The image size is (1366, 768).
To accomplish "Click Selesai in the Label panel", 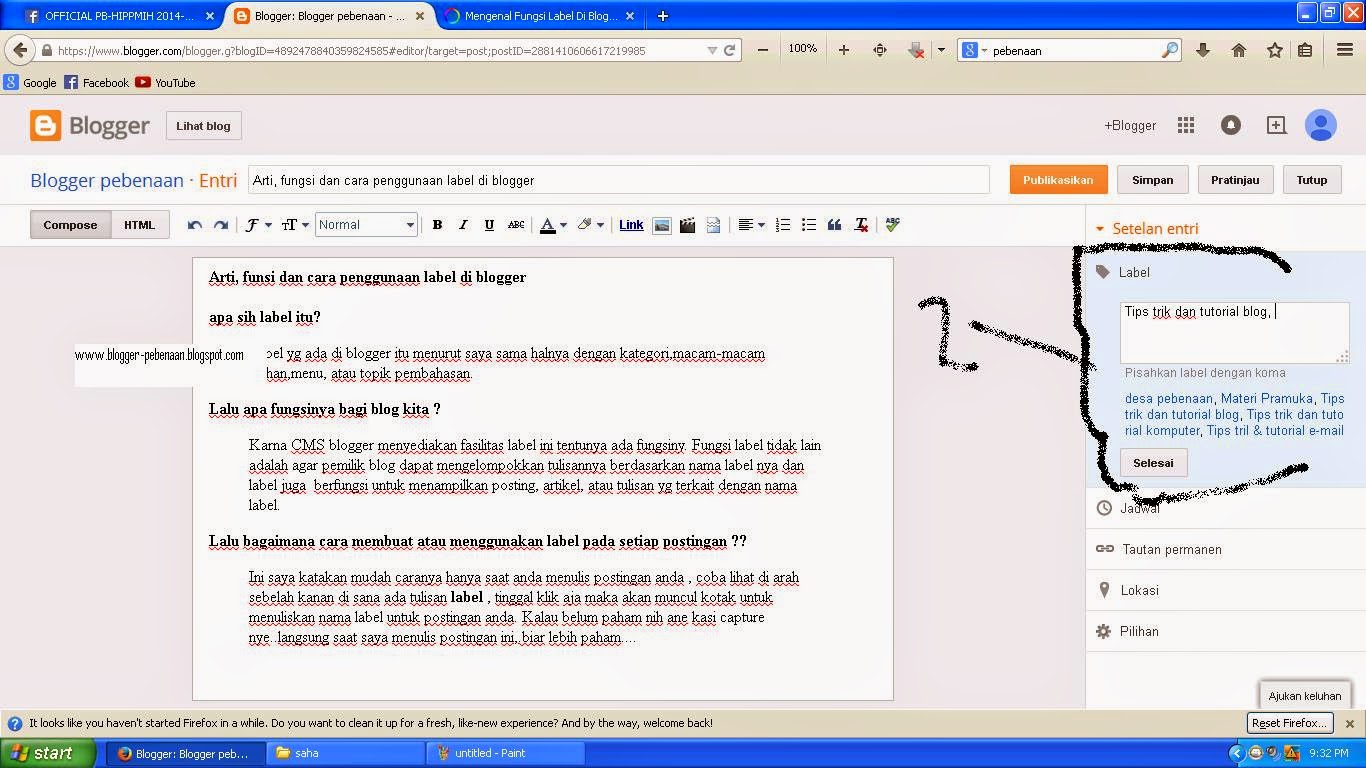I will [x=1153, y=462].
